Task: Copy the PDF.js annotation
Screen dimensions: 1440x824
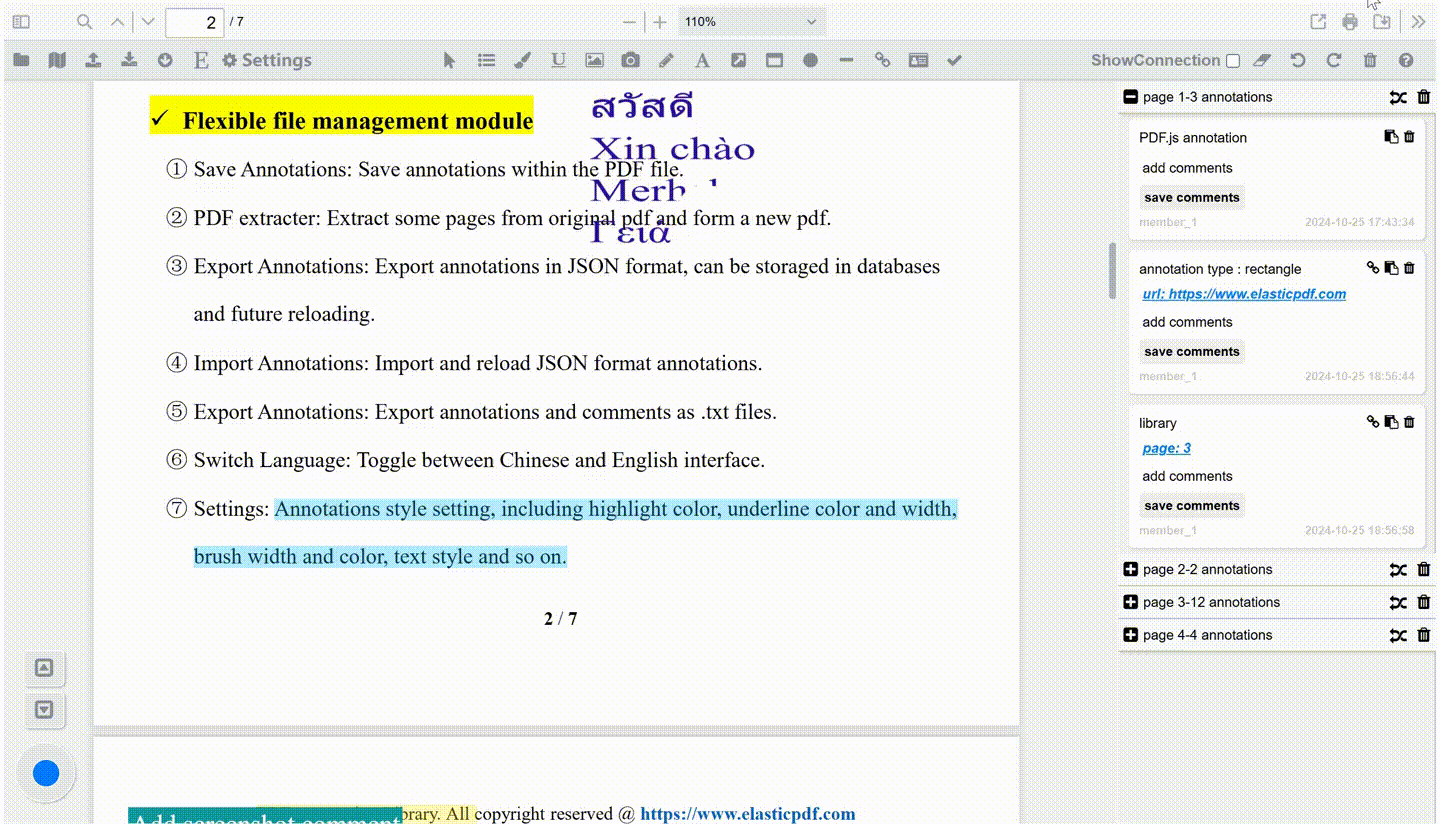Action: (1391, 137)
